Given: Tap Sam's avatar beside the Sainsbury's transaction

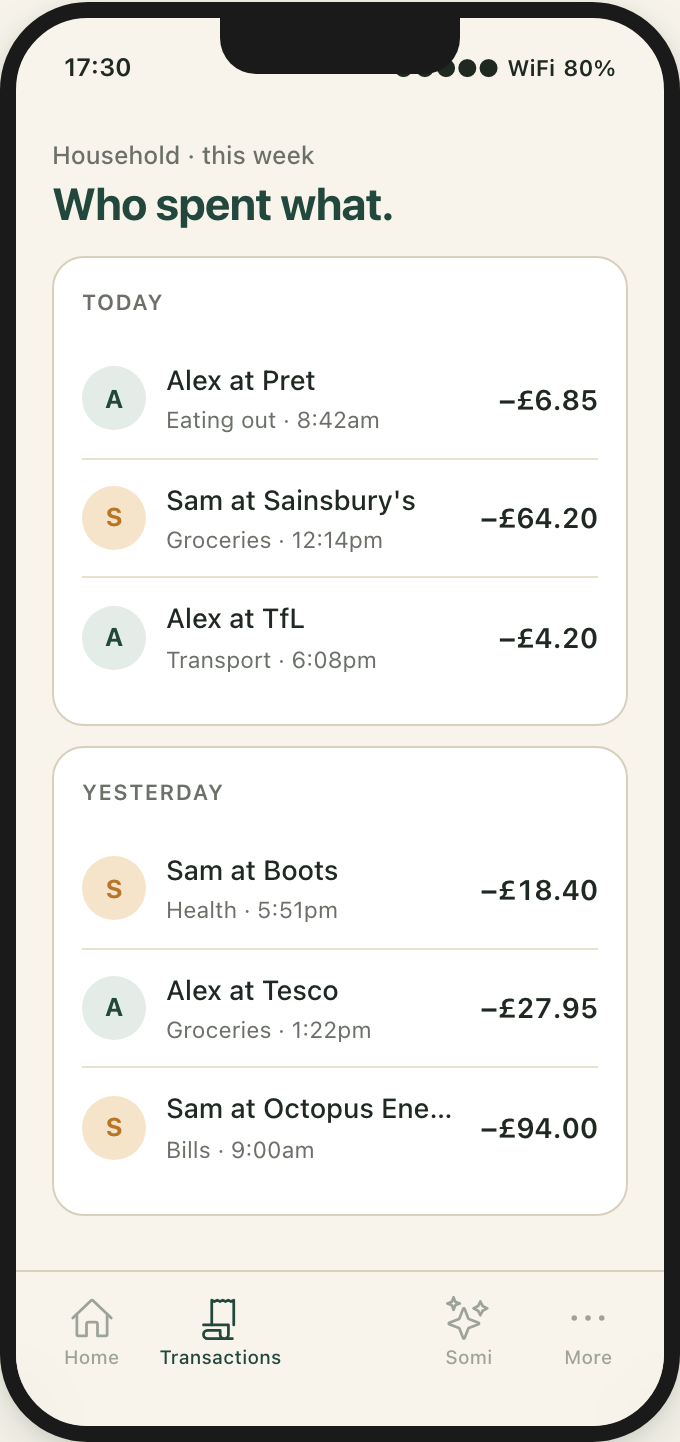Looking at the screenshot, I should click(x=114, y=518).
